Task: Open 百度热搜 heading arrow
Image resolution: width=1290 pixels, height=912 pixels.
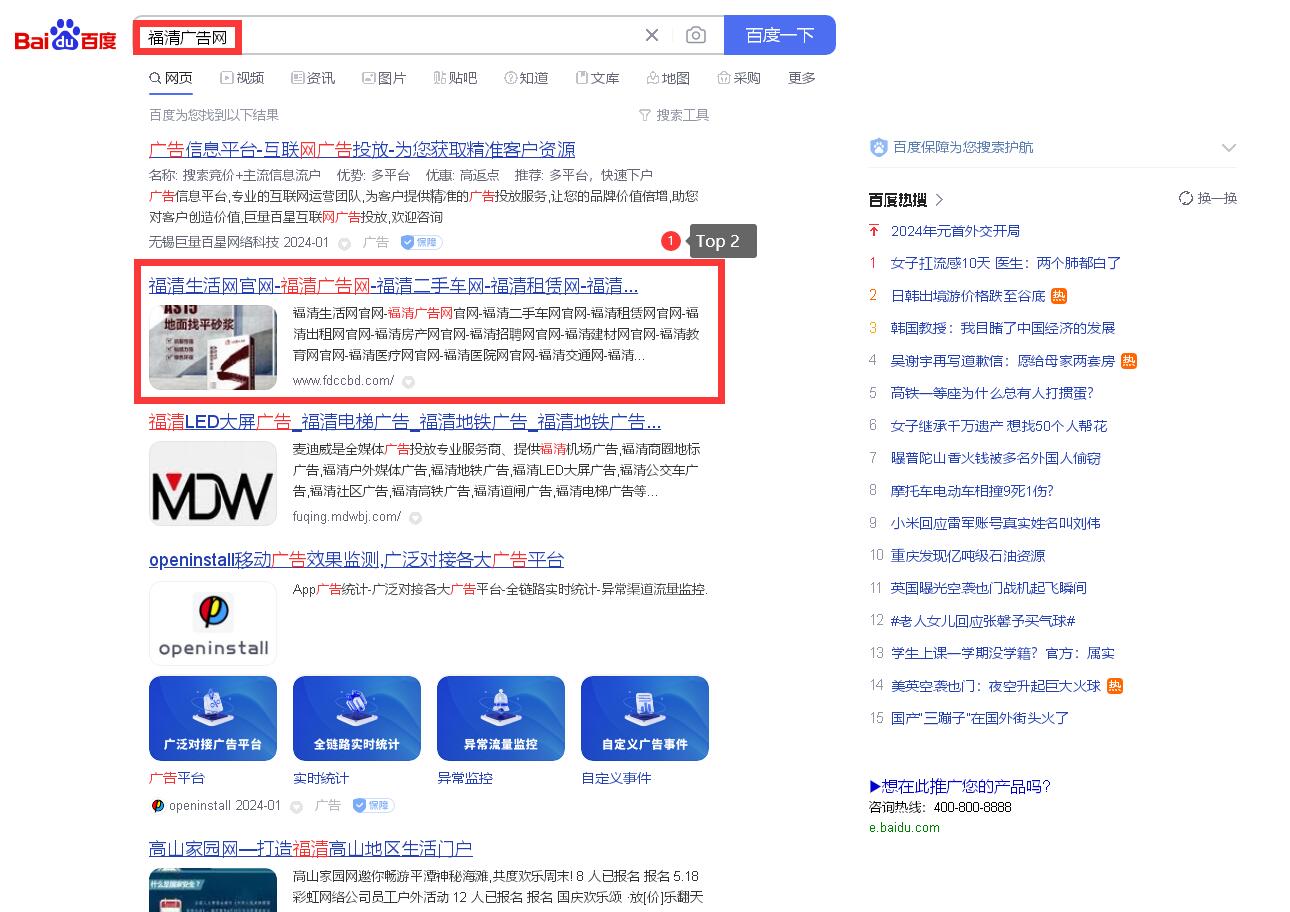Action: 939,200
